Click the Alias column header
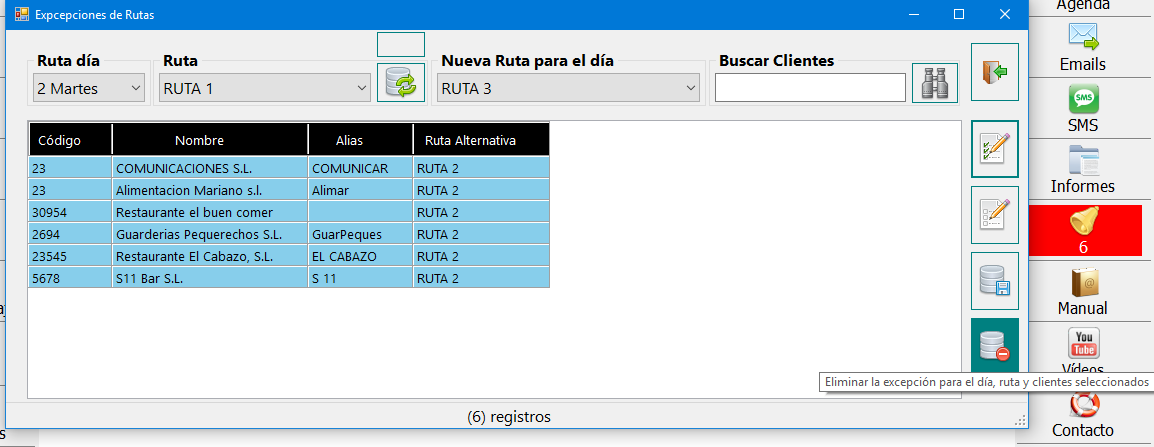Image resolution: width=1154 pixels, height=447 pixels. (361, 140)
